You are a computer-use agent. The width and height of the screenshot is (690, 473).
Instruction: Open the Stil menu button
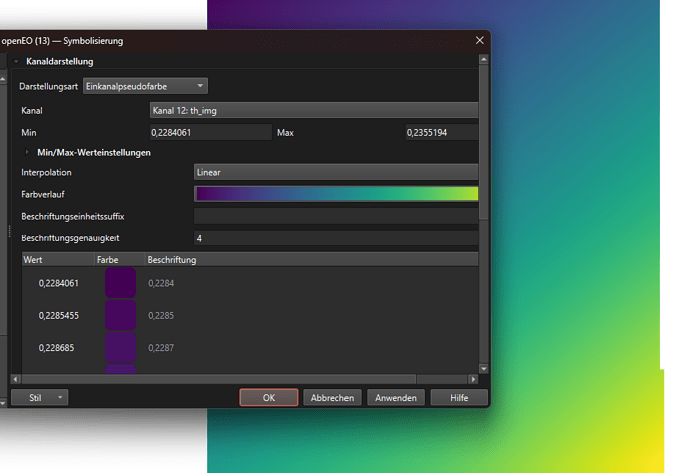point(39,397)
